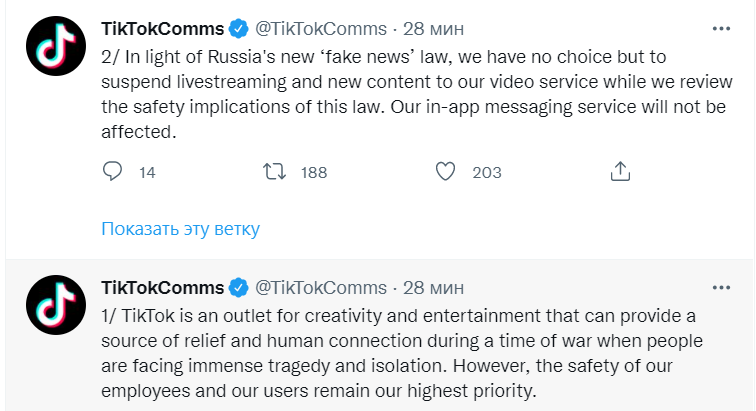Image resolution: width=756 pixels, height=411 pixels.
Task: Click @TikTokComms handle in second tweet
Action: (321, 289)
